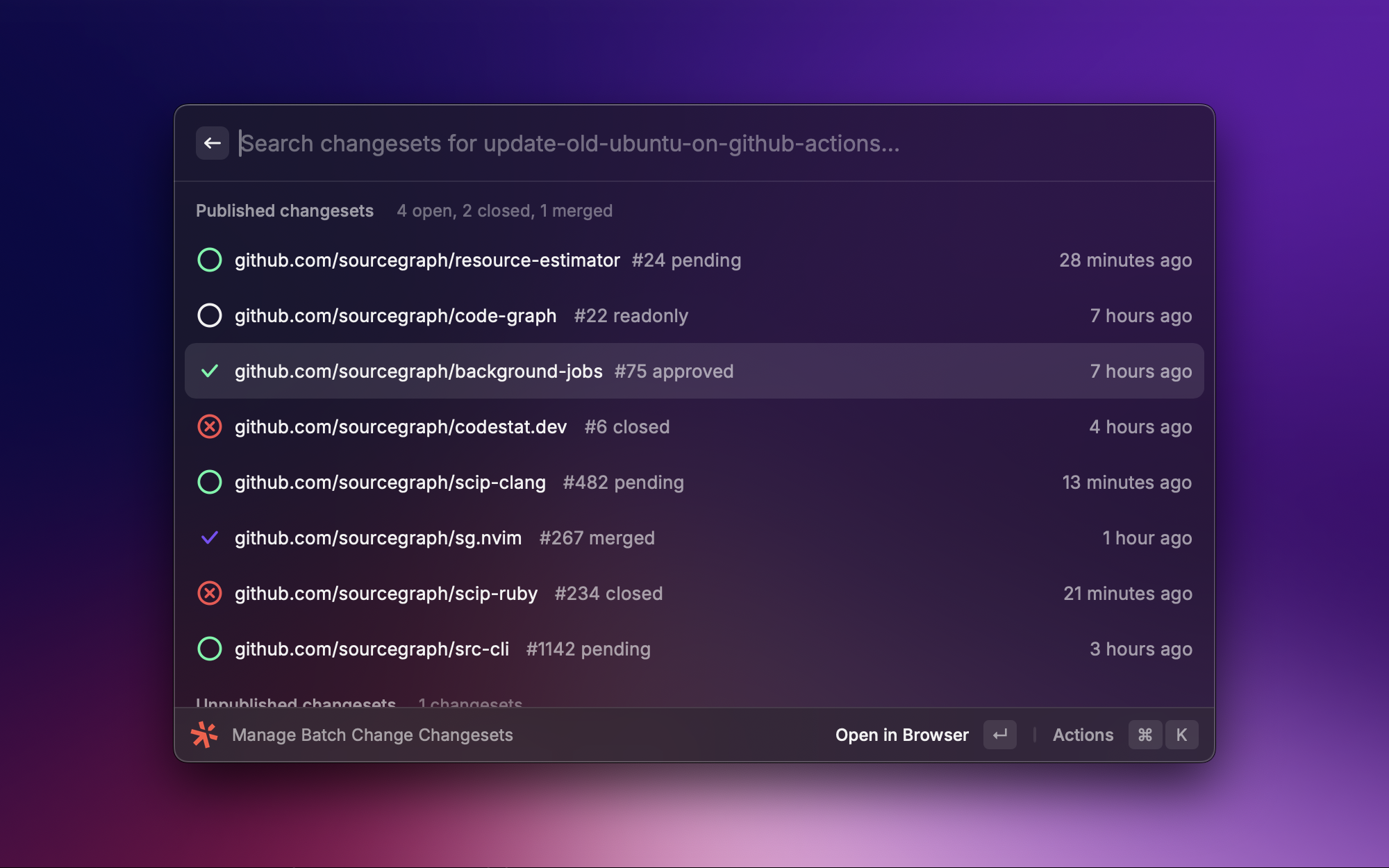
Task: Open the Actions menu
Action: (x=1083, y=735)
